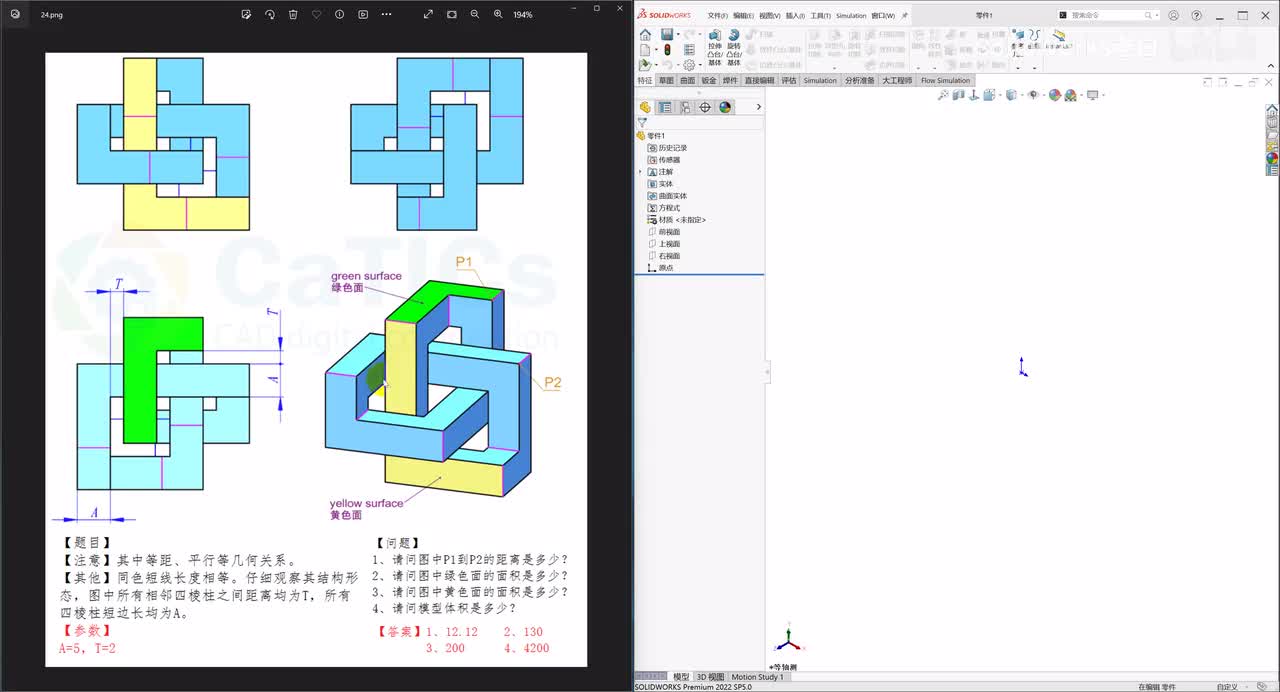
Task: Rotate the image in Photos viewer
Action: pos(270,14)
